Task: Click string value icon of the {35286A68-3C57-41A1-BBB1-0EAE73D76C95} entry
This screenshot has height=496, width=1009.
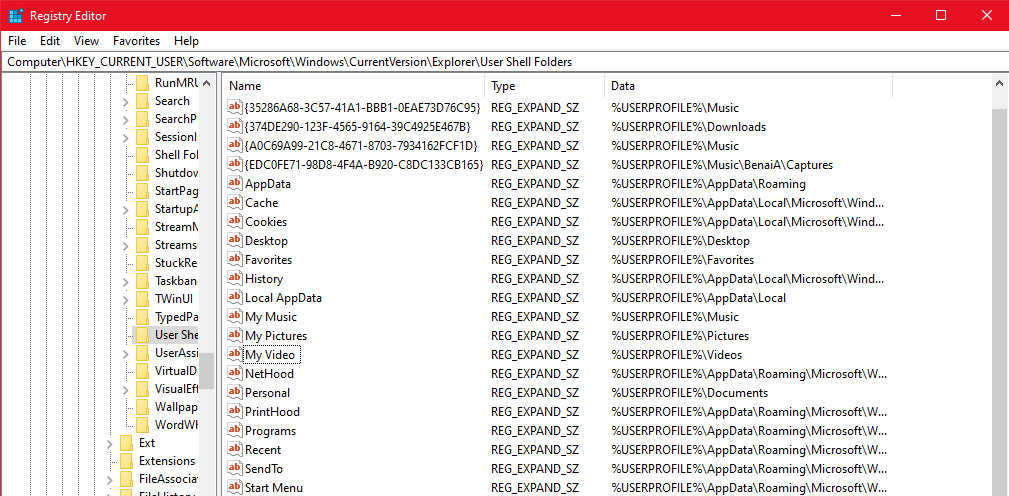Action: [235, 107]
